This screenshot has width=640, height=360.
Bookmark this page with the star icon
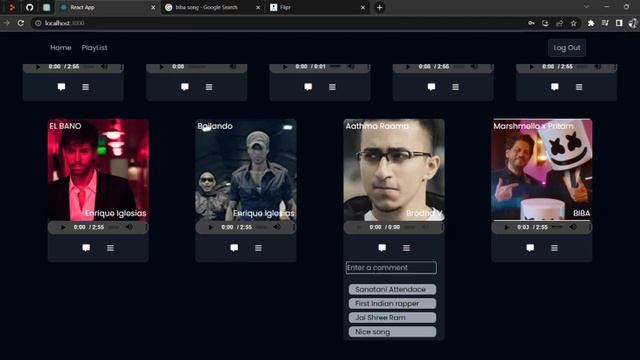[x=573, y=23]
